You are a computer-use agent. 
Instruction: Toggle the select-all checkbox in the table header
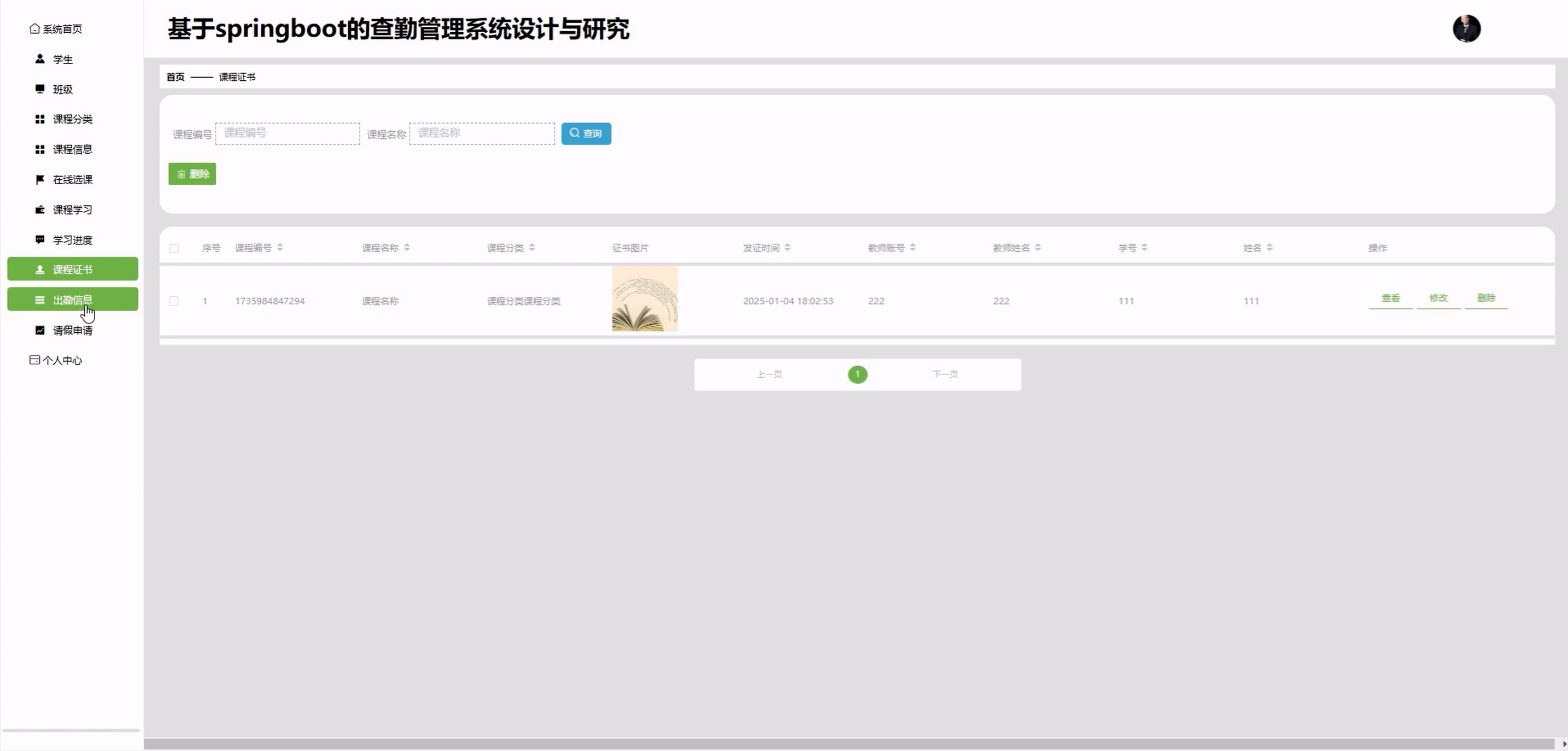coord(174,248)
